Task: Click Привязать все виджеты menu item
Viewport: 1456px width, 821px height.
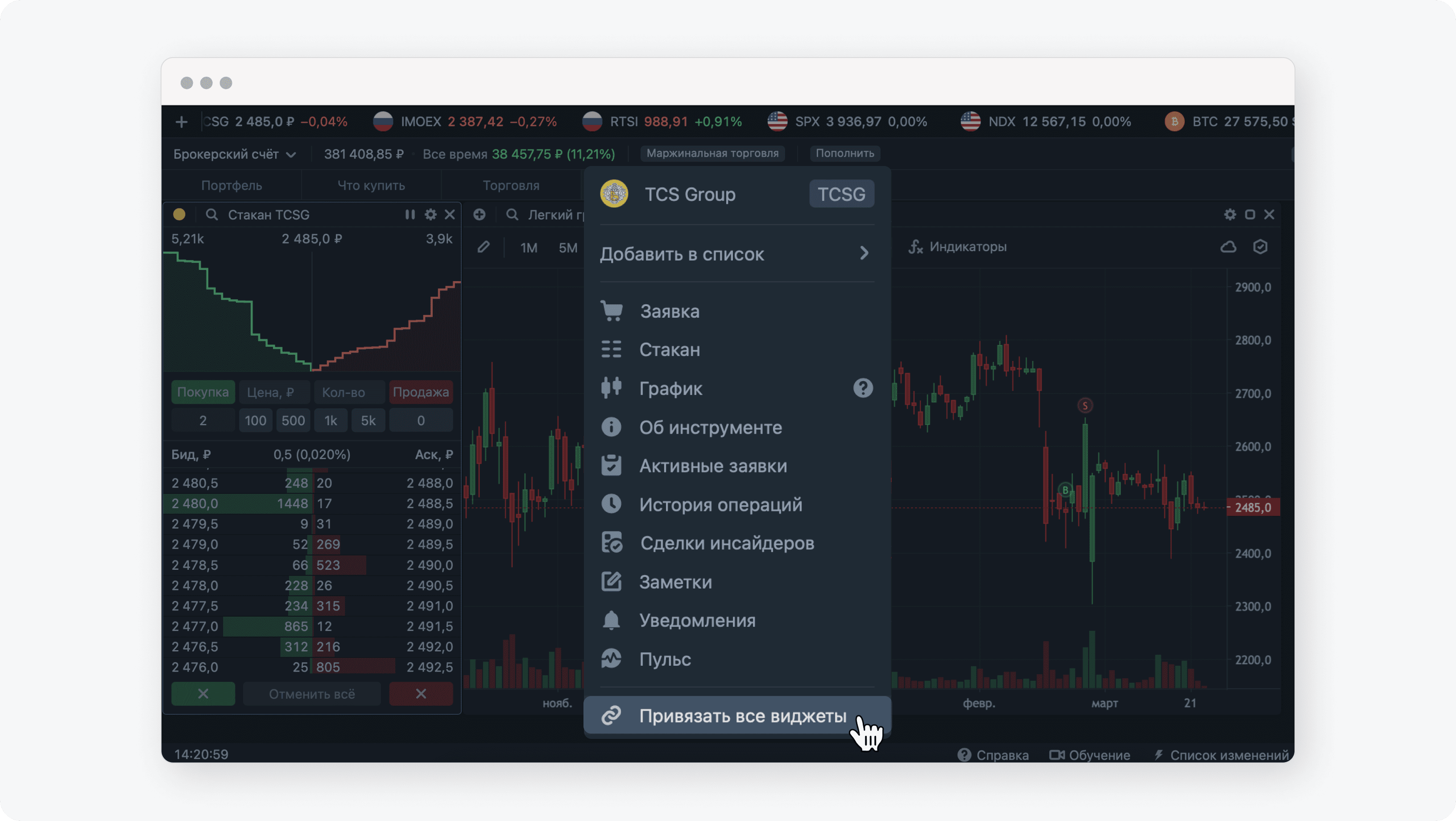Action: tap(737, 716)
